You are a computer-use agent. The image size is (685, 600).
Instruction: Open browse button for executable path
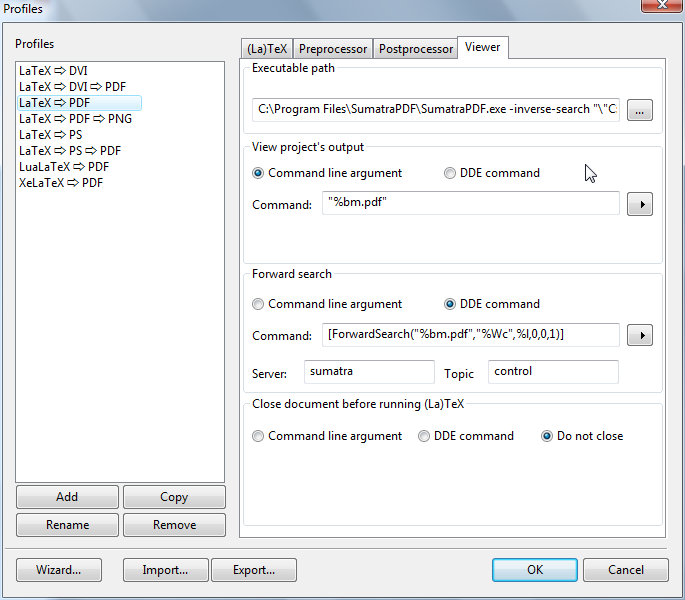click(640, 110)
